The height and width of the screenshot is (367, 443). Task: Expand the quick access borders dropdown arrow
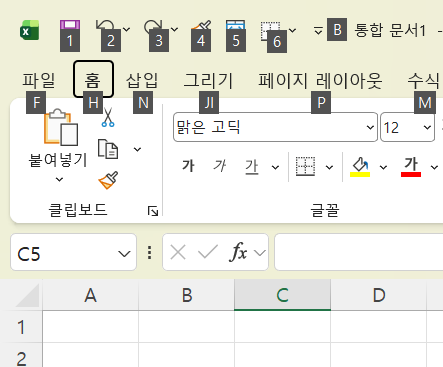[x=292, y=31]
